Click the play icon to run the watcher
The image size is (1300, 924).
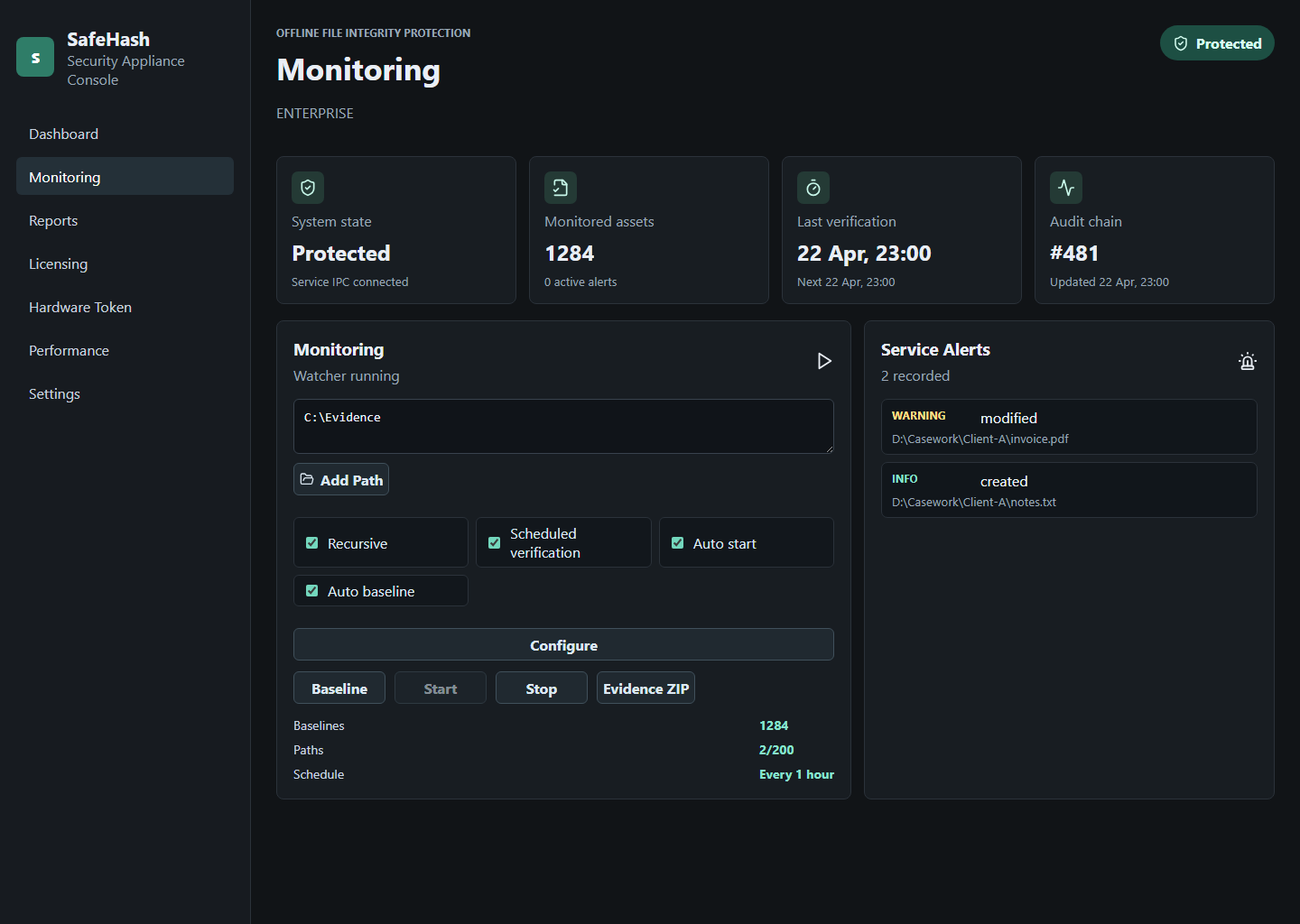(x=823, y=361)
